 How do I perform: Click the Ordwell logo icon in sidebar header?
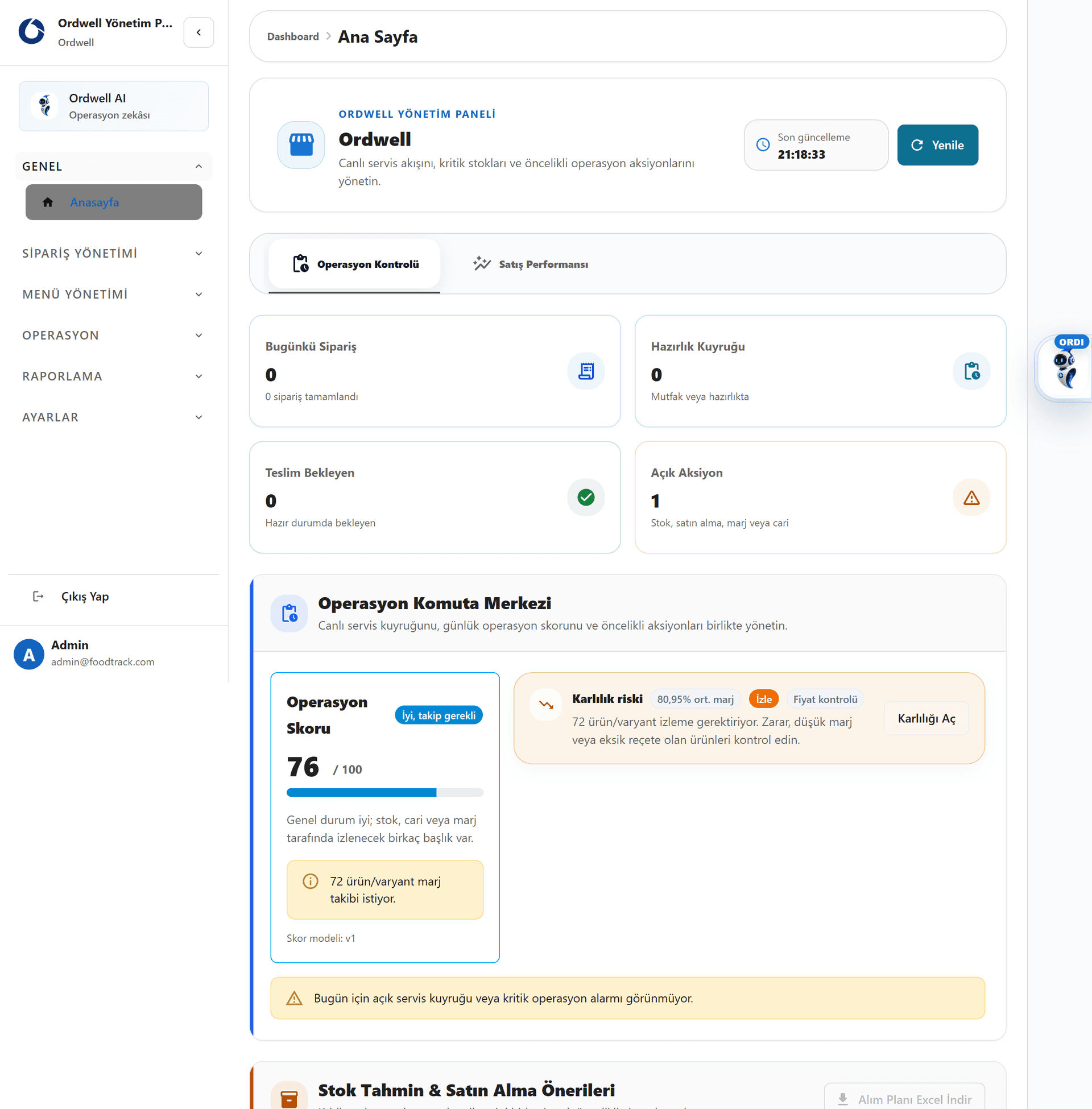31,31
